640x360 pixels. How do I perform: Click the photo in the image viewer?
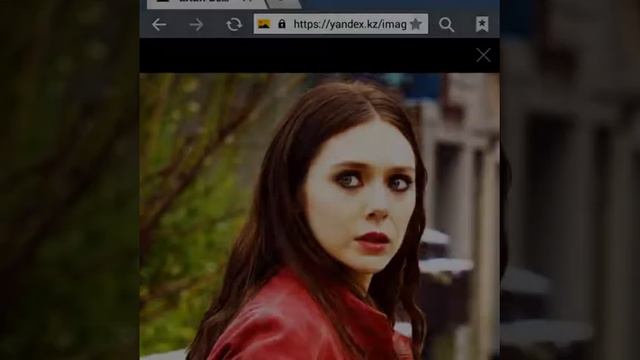[x=320, y=216]
